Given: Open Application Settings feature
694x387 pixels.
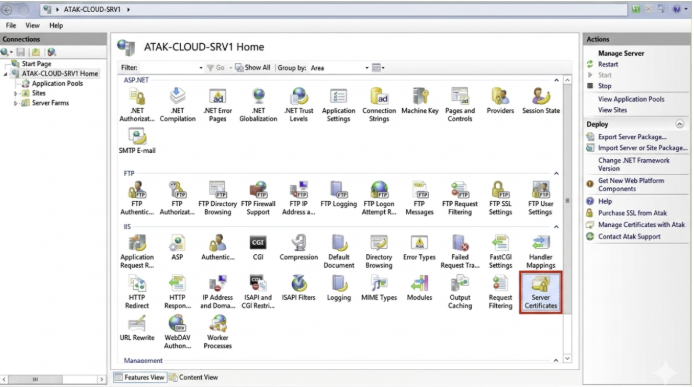Looking at the screenshot, I should (x=339, y=105).
